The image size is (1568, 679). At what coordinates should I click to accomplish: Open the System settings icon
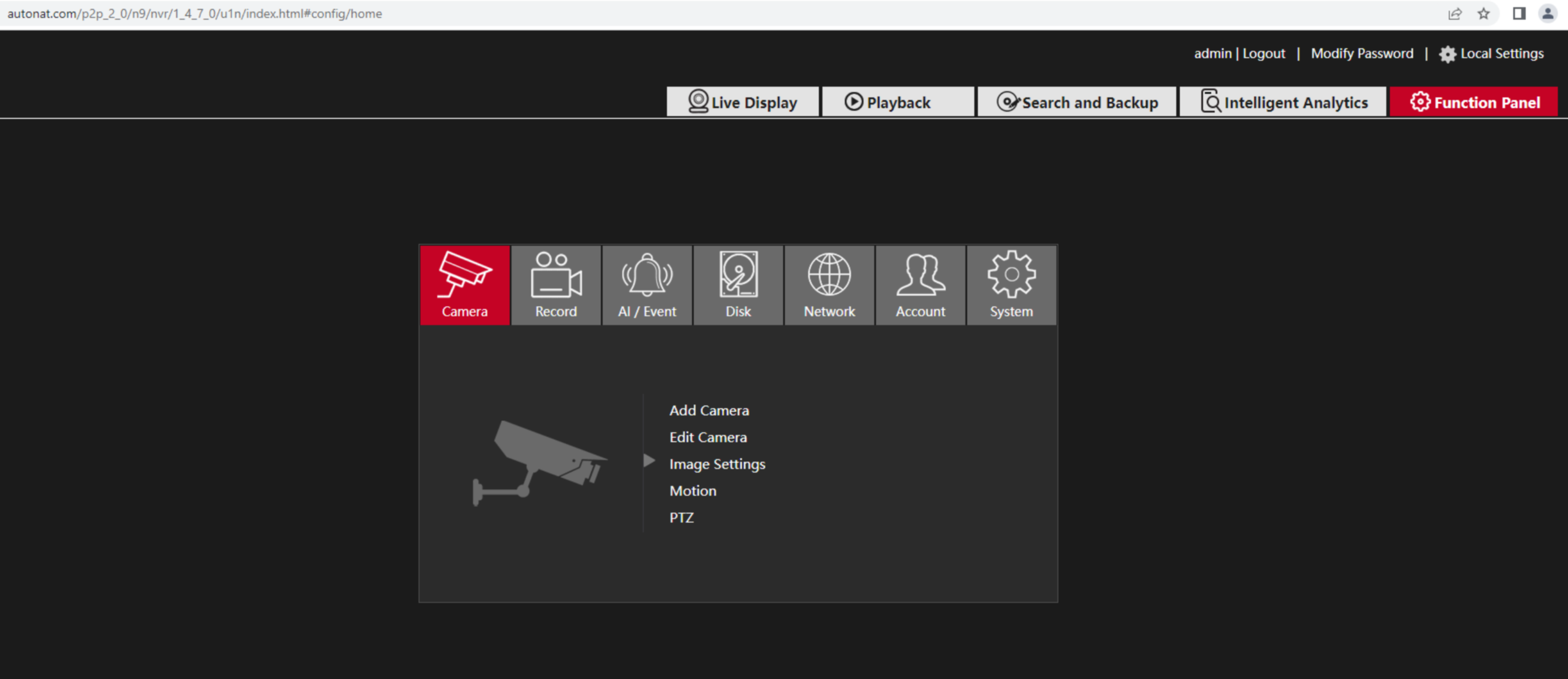(1011, 284)
